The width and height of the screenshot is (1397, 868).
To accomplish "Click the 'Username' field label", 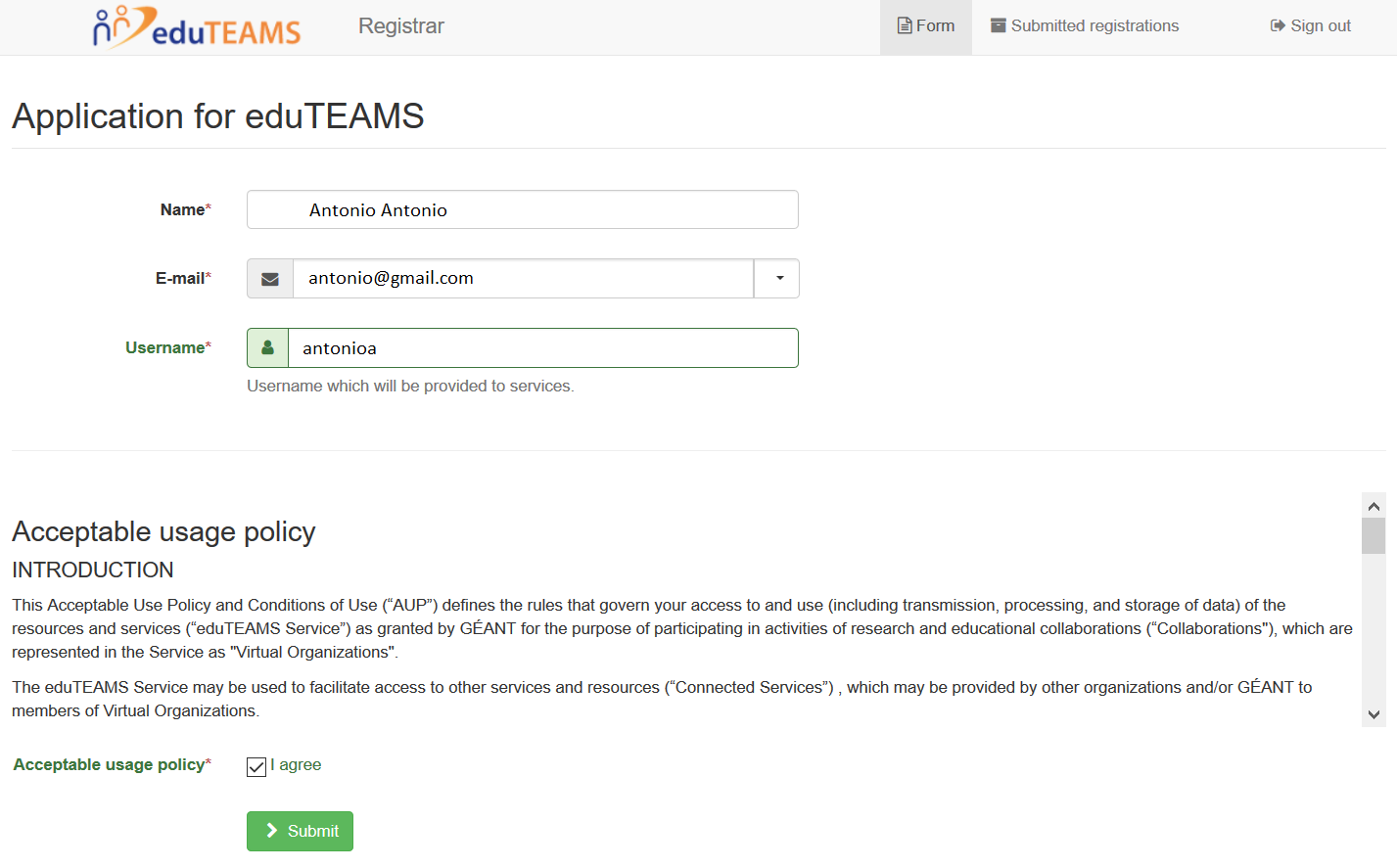I will [168, 347].
